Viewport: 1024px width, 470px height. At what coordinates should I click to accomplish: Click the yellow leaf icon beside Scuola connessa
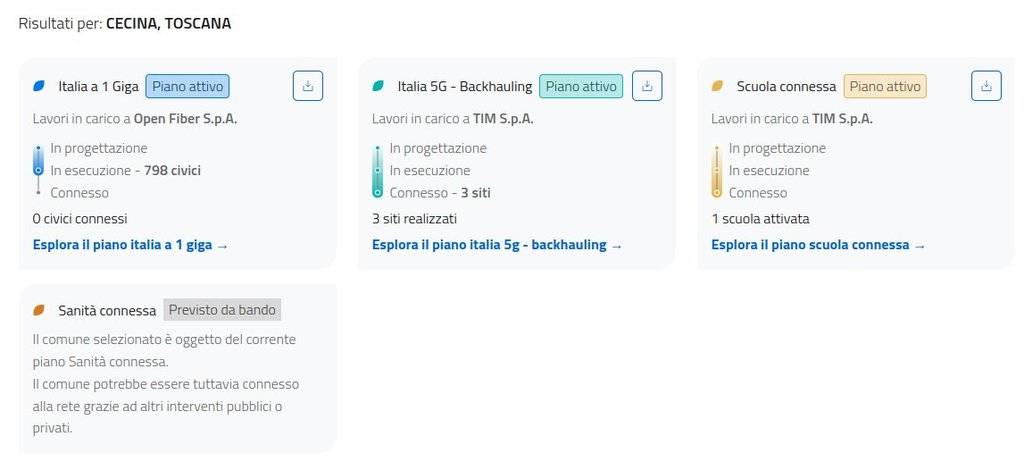(x=717, y=86)
